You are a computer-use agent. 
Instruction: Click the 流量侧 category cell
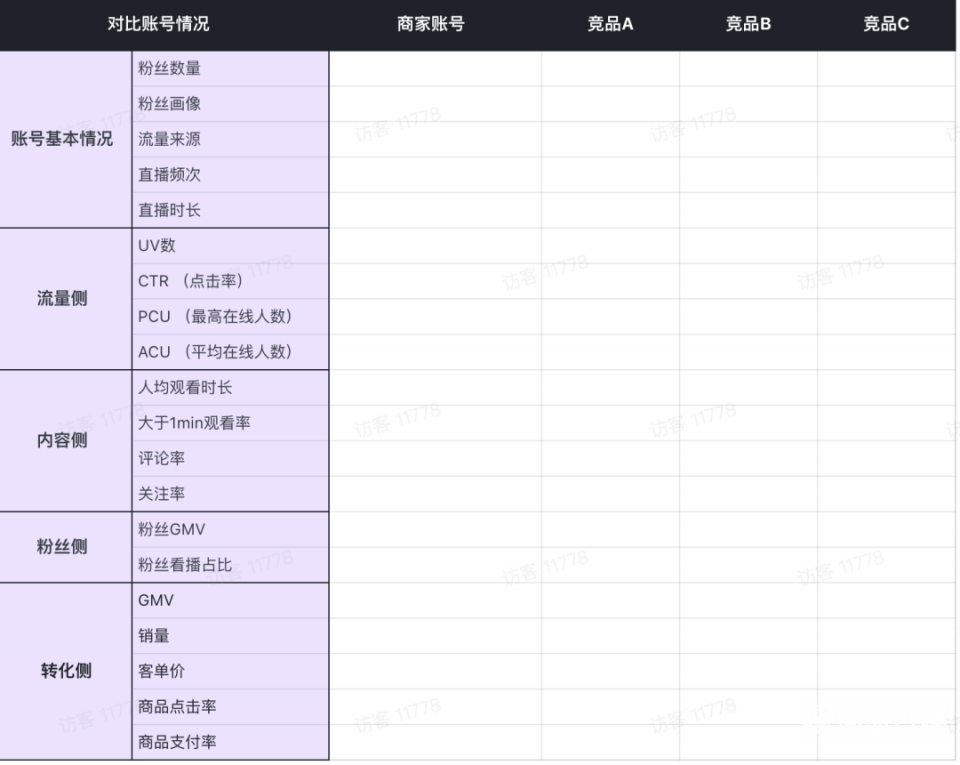point(66,299)
